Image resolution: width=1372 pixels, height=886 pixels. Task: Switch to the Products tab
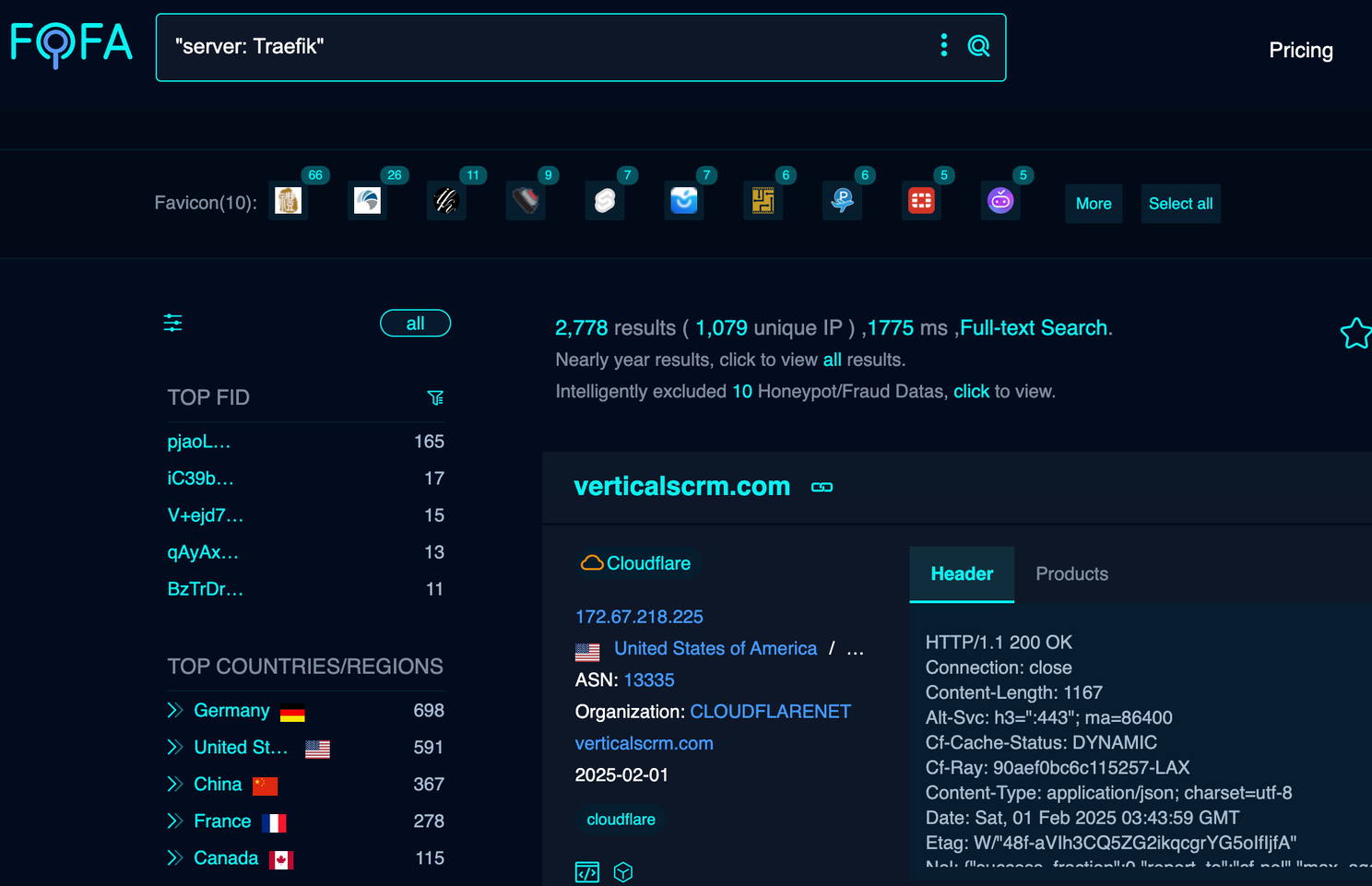(1071, 573)
